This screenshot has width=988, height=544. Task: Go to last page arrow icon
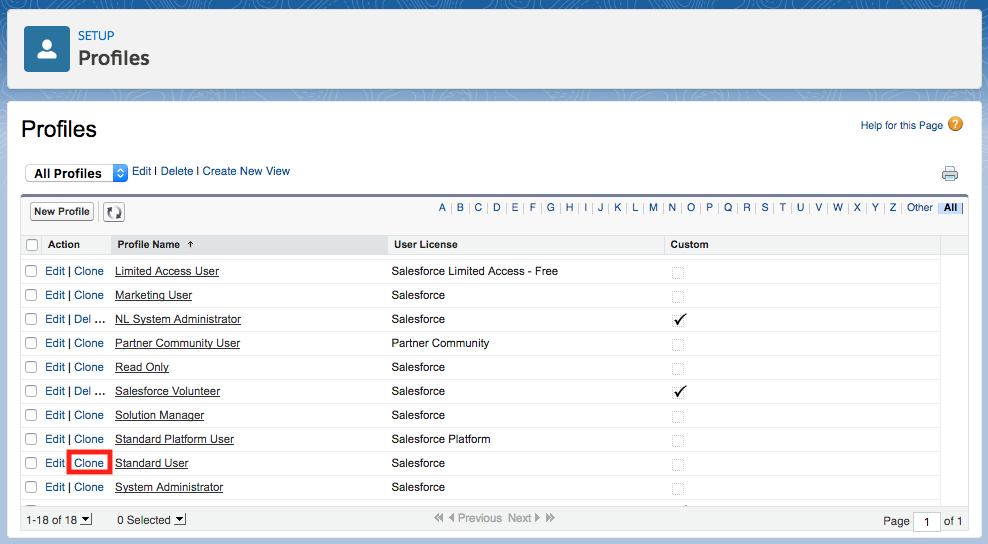(x=550, y=518)
